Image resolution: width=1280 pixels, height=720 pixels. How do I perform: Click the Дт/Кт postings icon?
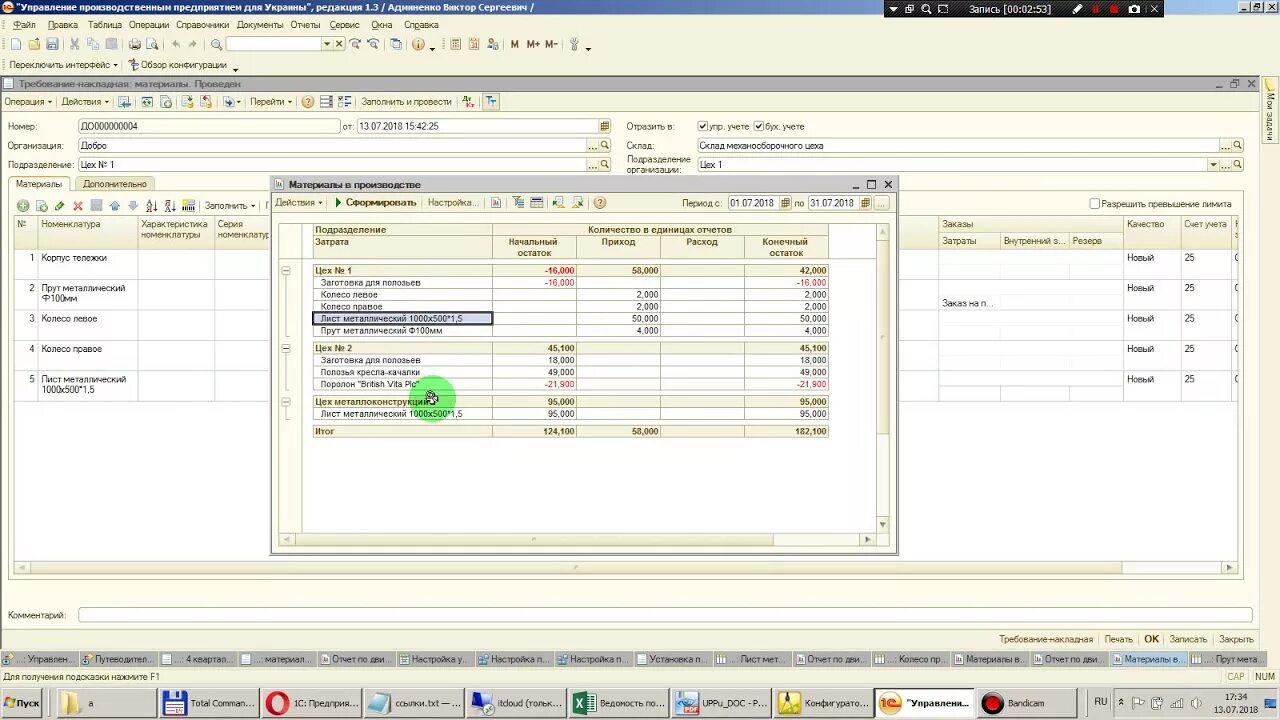tap(469, 102)
